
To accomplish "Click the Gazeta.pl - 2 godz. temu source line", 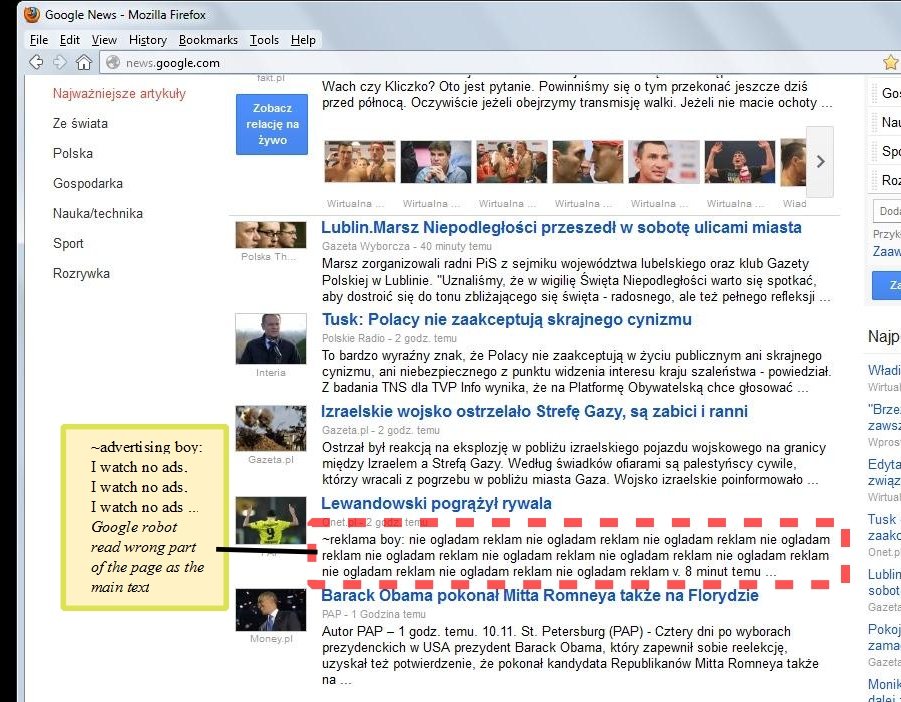I will pyautogui.click(x=380, y=430).
